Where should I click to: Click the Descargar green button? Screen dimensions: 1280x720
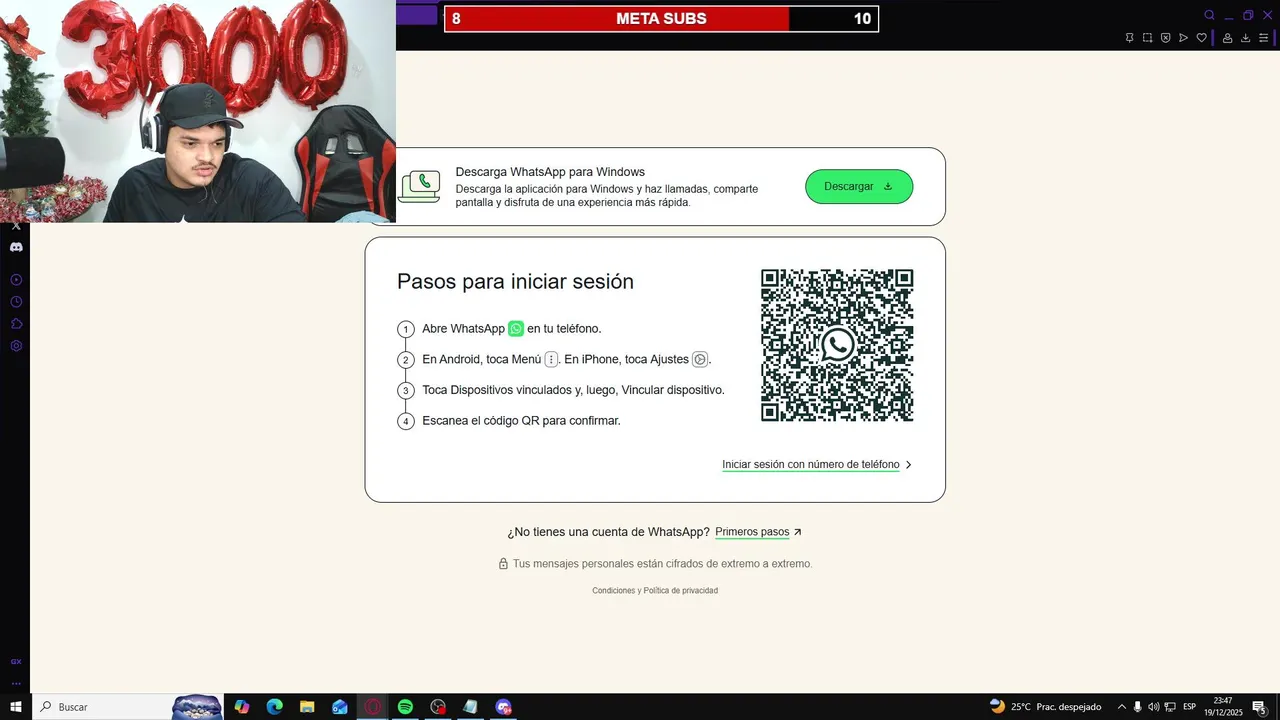(x=859, y=186)
